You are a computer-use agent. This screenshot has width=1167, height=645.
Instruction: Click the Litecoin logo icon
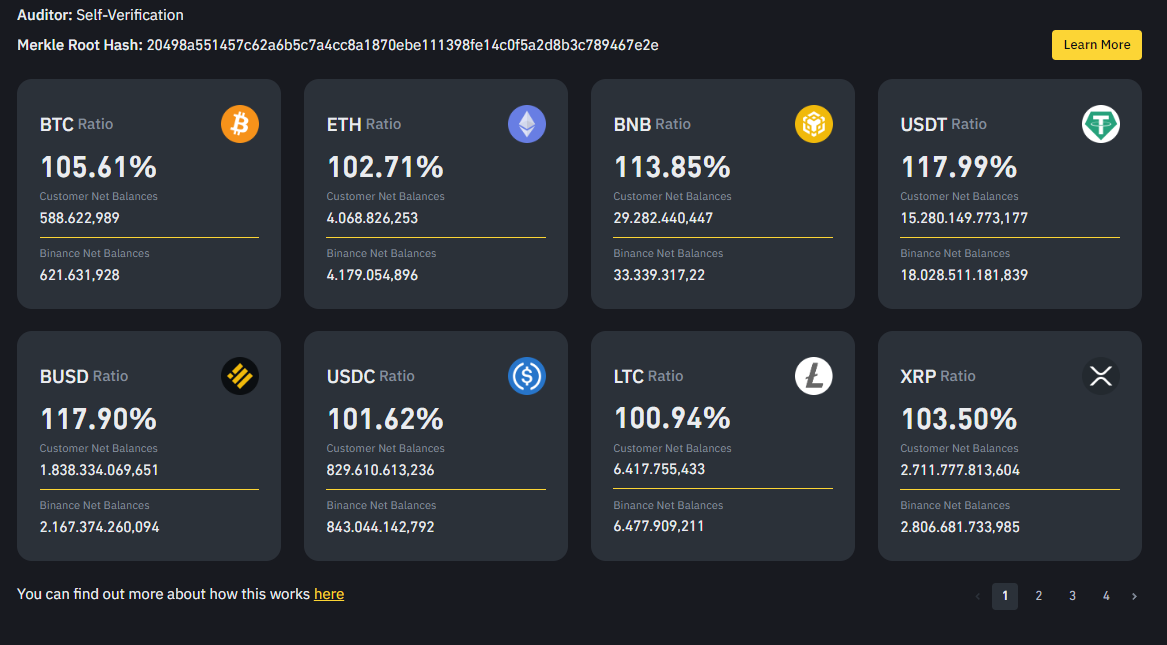coord(814,377)
